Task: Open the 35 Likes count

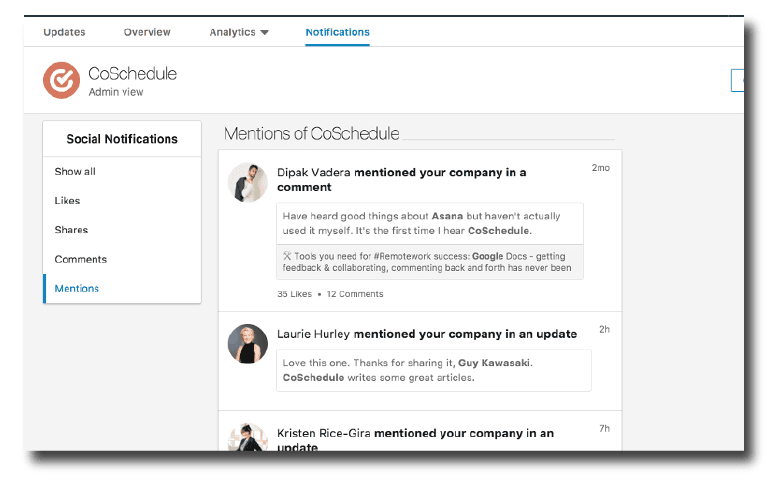Action: coord(294,294)
